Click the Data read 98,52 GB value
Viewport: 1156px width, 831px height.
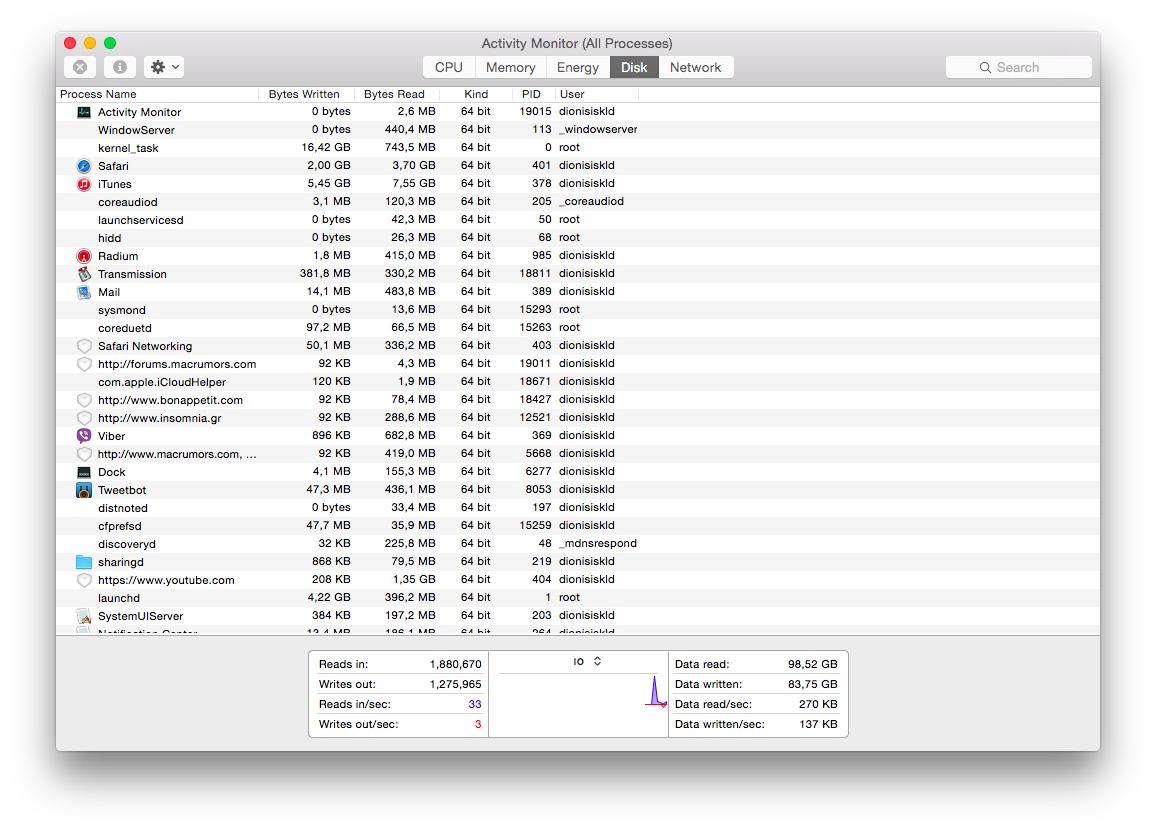click(812, 664)
